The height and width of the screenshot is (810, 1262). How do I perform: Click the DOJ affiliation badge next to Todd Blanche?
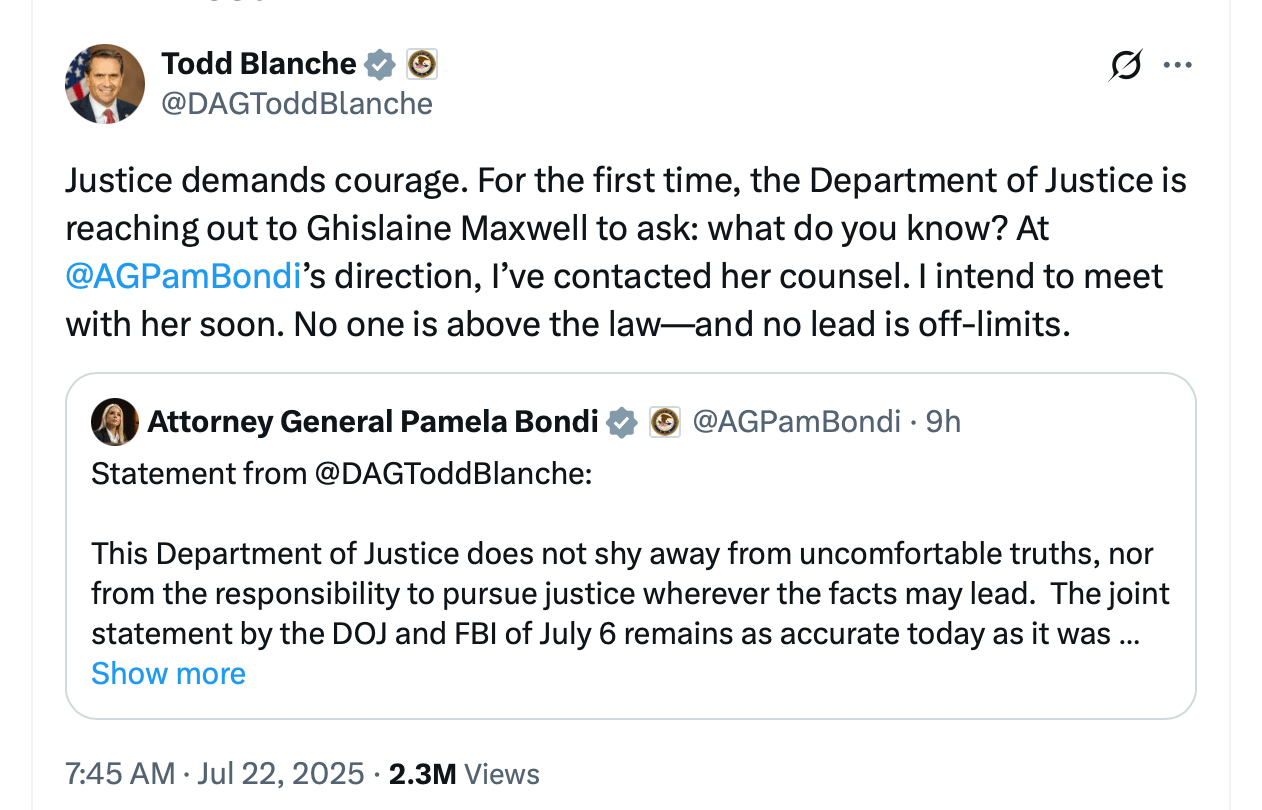(423, 63)
